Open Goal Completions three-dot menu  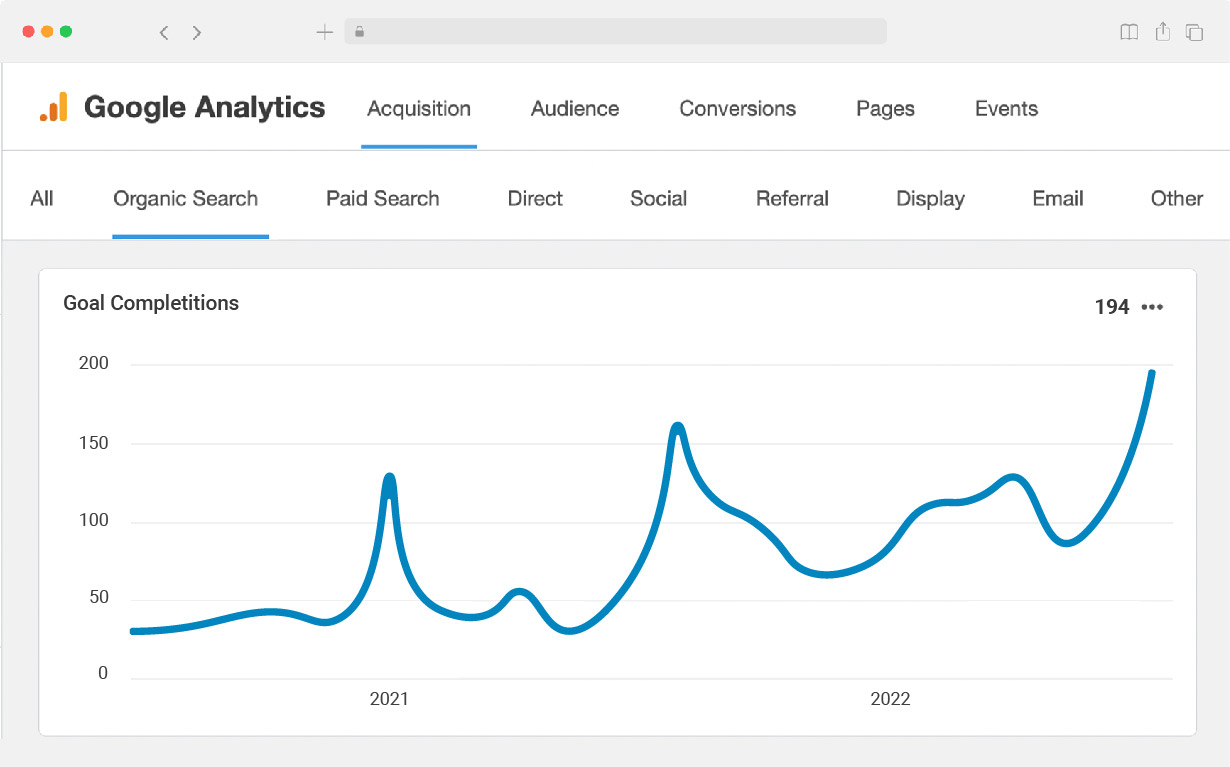[1152, 307]
